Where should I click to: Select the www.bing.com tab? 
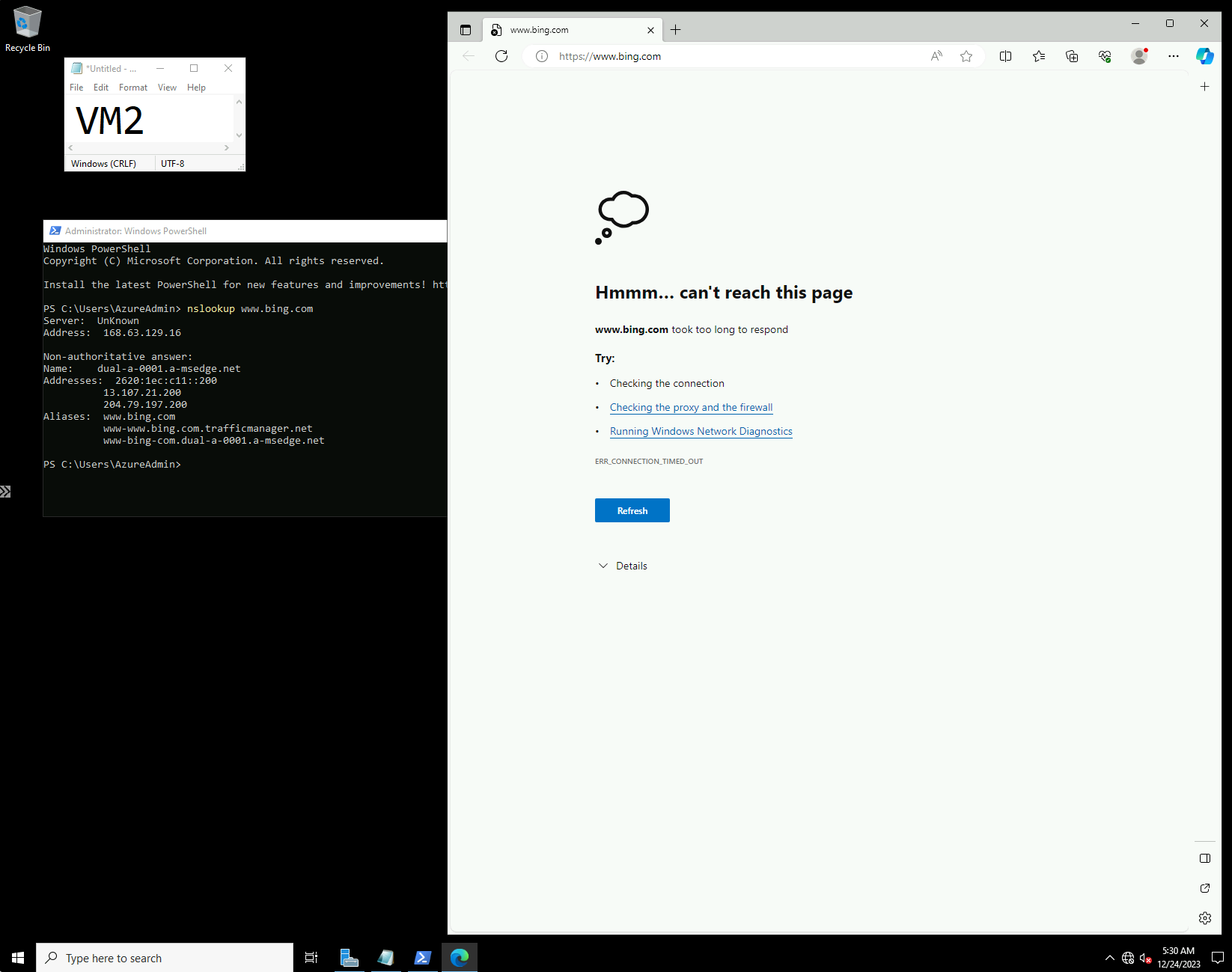coord(573,30)
